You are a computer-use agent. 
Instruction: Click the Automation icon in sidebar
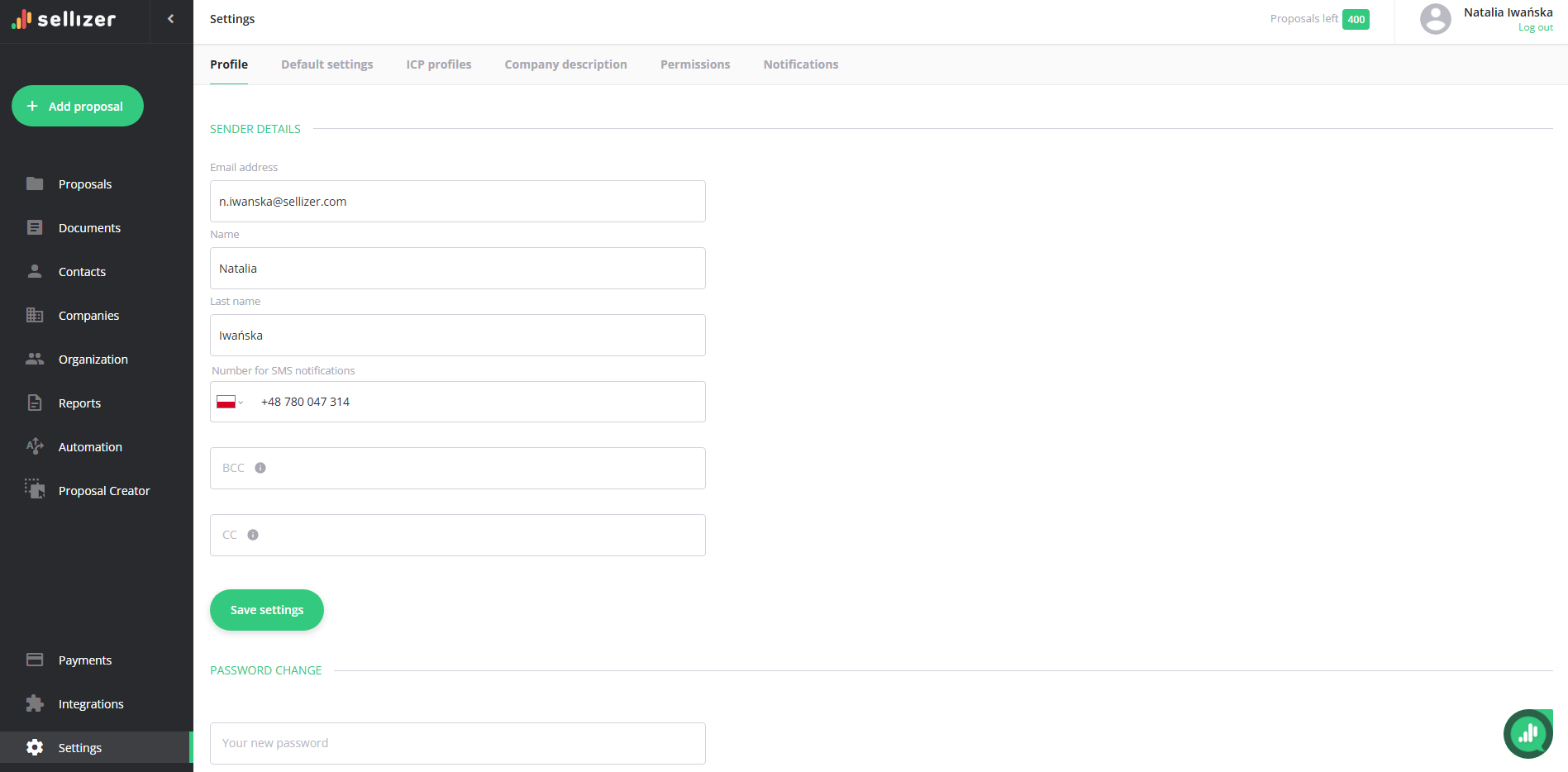pos(35,446)
